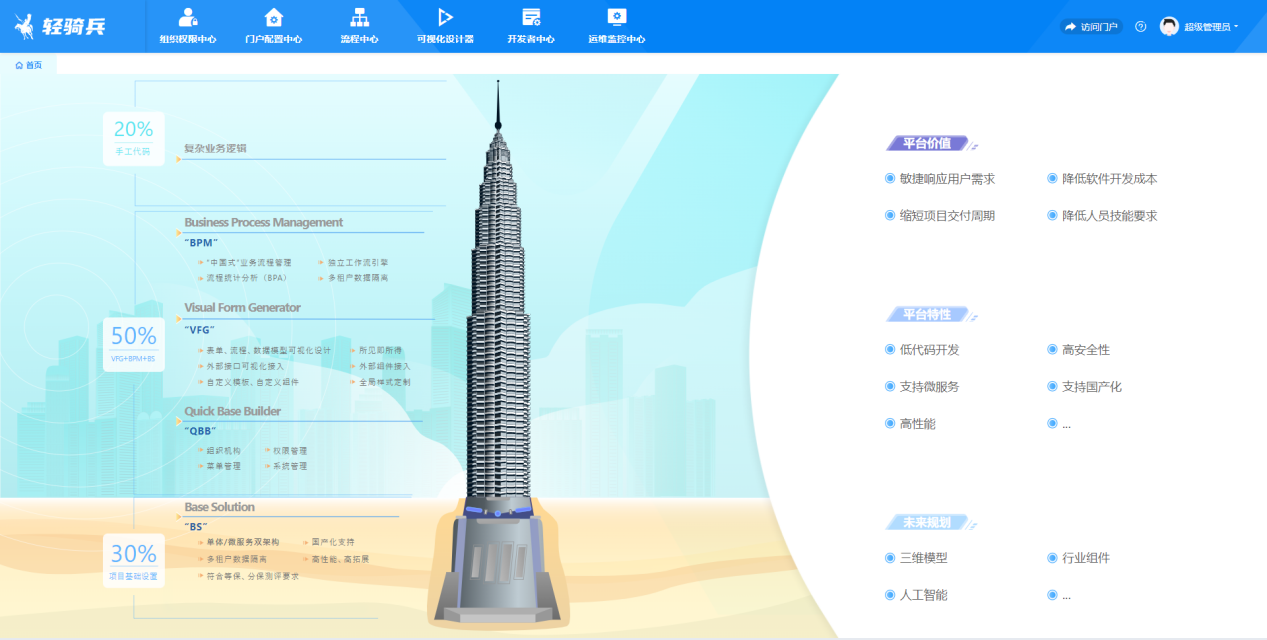Select the 降低软件开发成本 bullet item
1267x640 pixels.
coord(1108,179)
